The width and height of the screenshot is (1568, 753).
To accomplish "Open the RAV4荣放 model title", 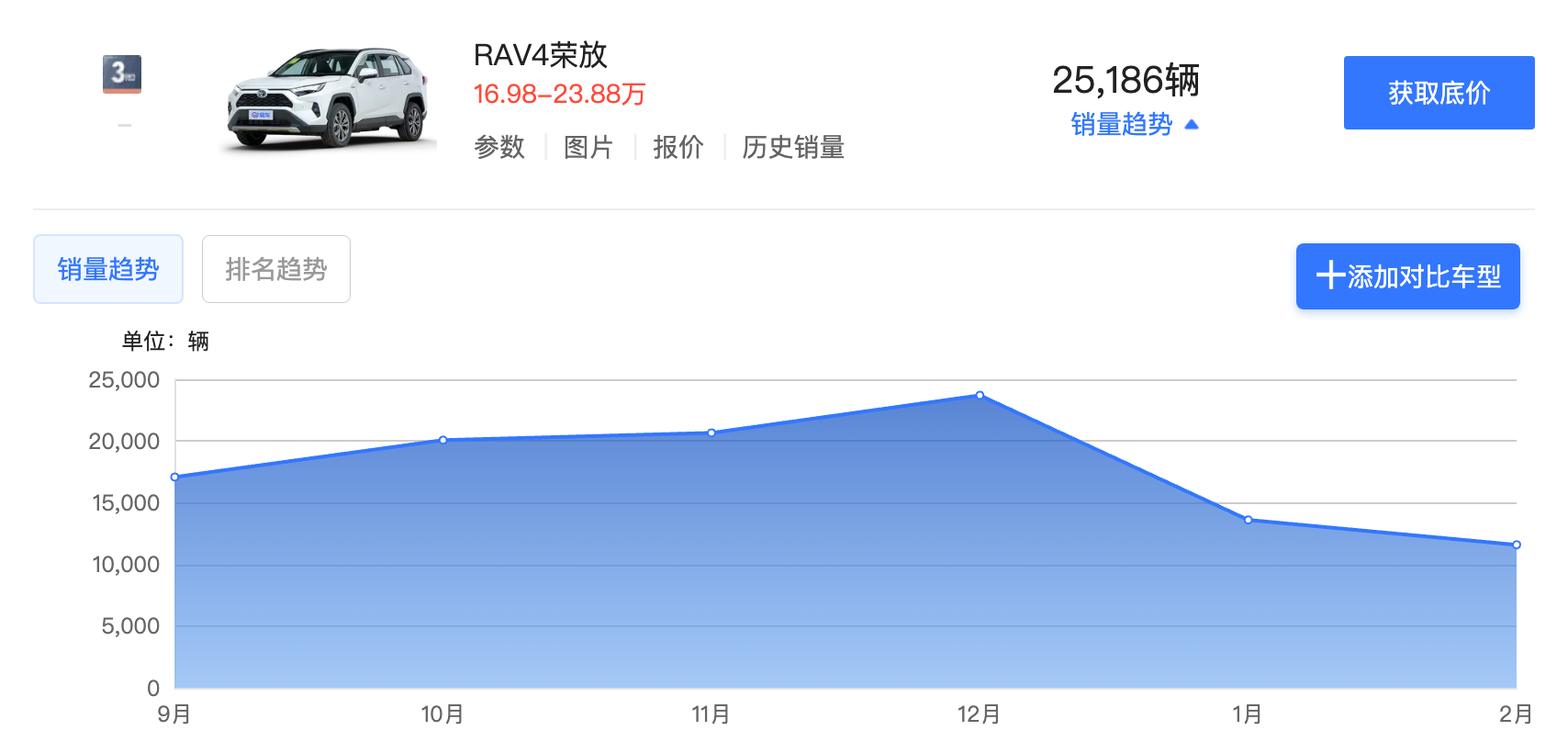I will 541,55.
